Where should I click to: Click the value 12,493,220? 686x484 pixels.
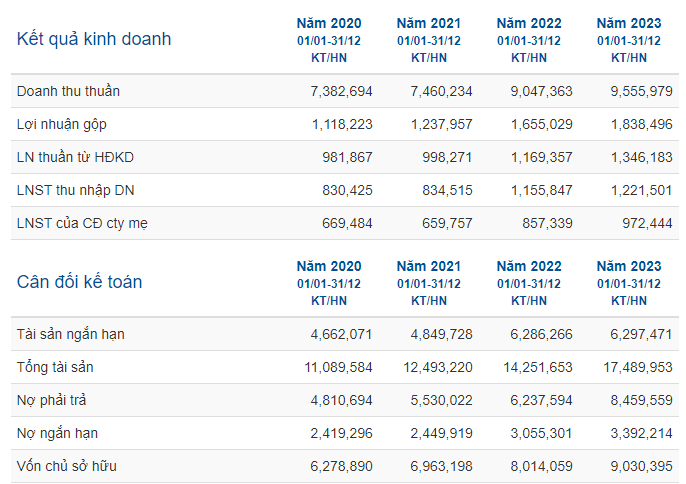tap(438, 368)
